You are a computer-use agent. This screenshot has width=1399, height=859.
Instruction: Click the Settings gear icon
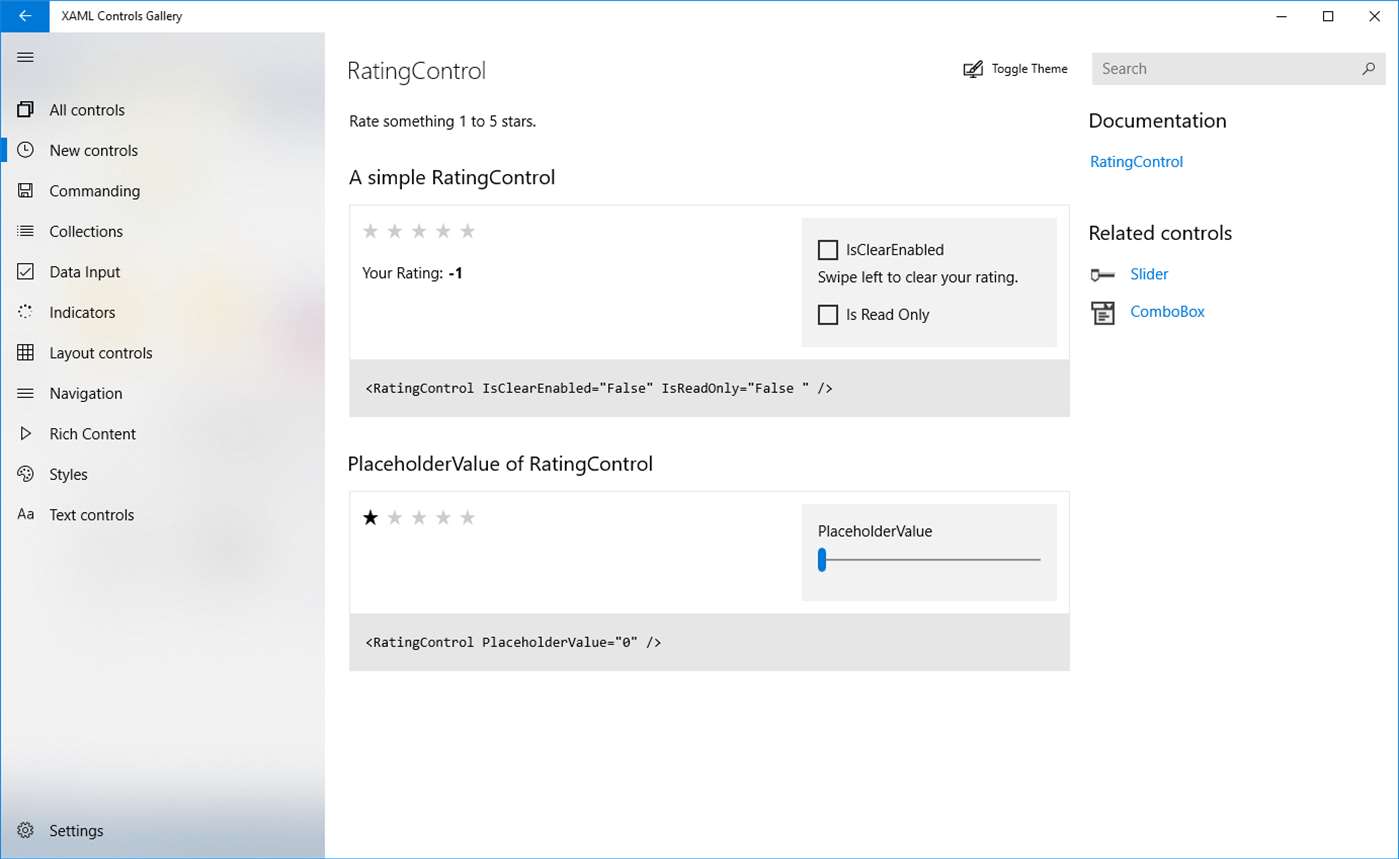[26, 831]
